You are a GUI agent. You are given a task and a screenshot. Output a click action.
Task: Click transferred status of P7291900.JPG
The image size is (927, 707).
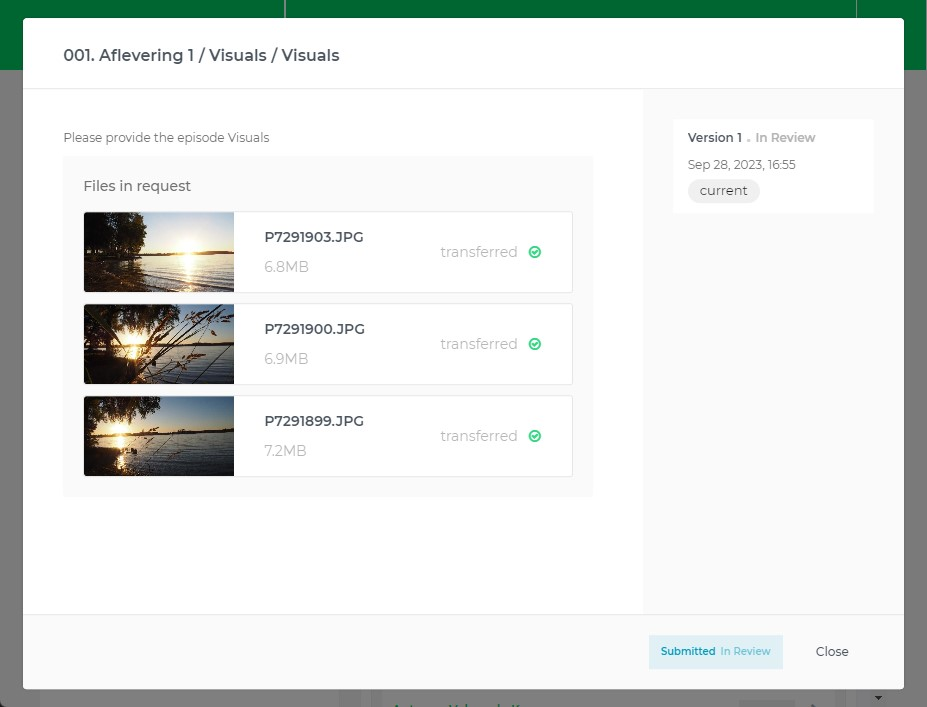479,344
